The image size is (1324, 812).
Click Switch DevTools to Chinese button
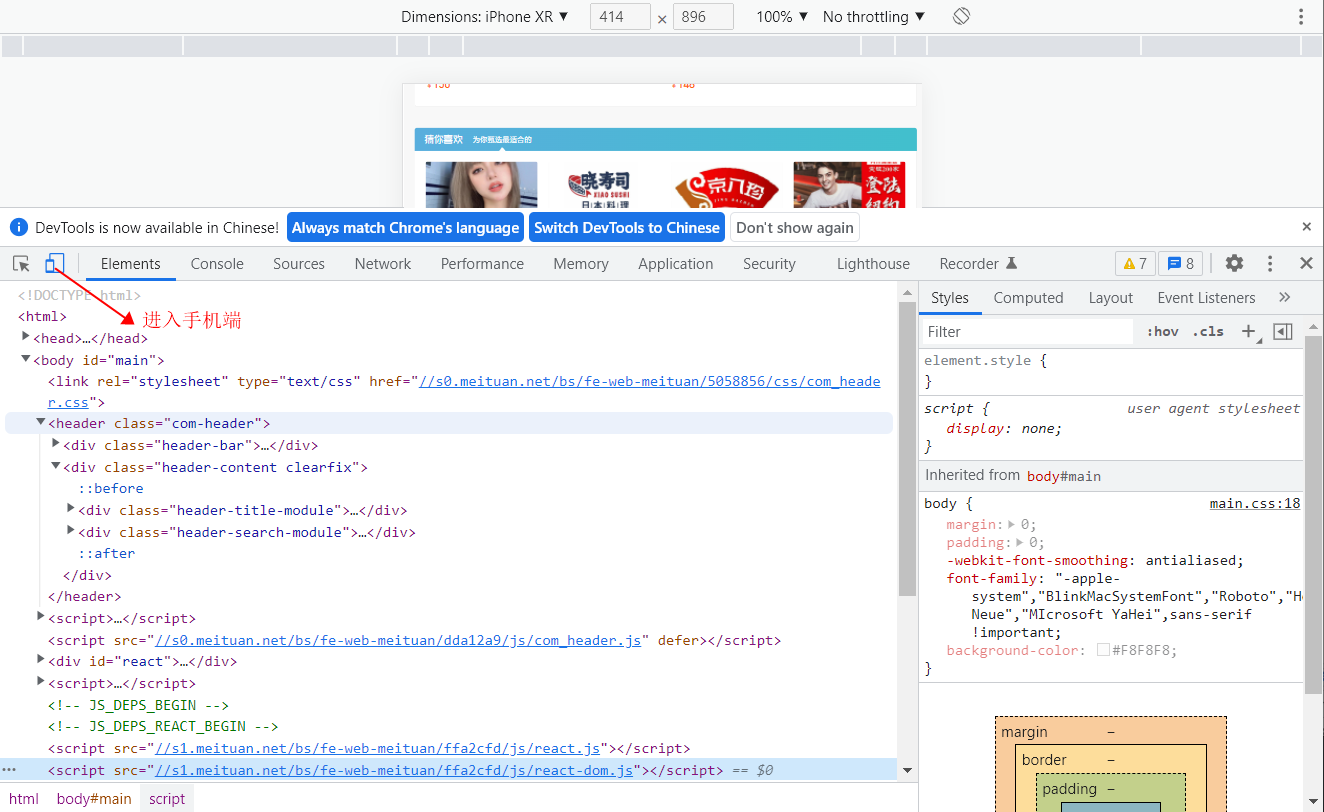(x=627, y=227)
